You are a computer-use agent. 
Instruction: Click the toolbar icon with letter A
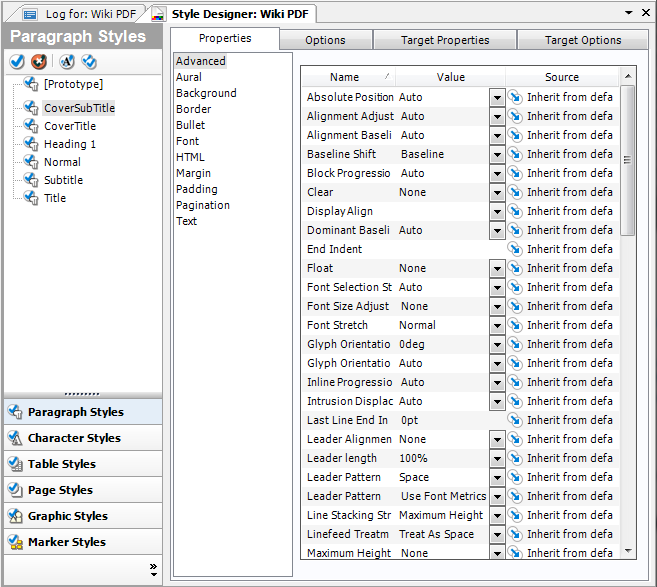67,62
